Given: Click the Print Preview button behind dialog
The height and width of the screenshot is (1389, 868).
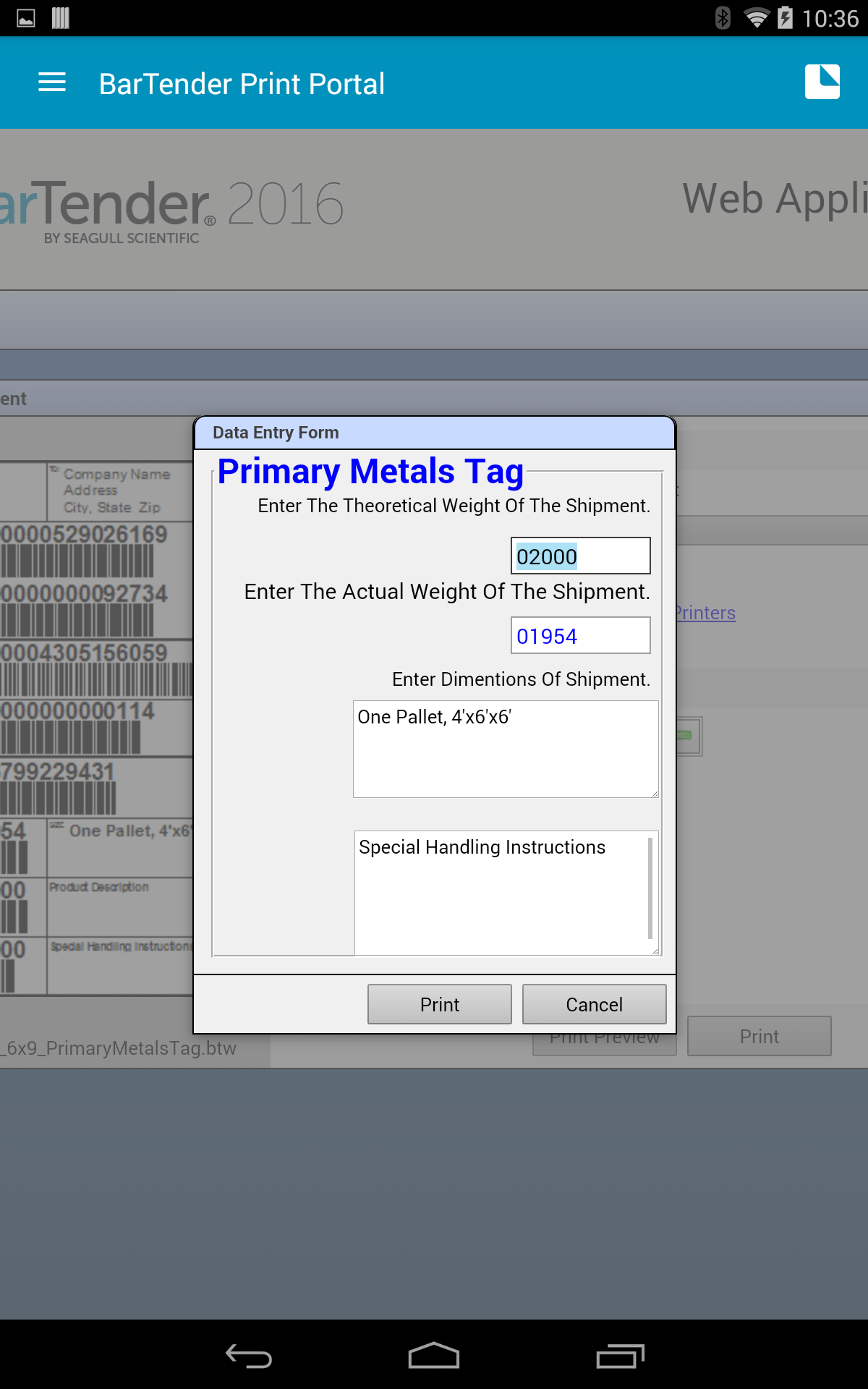Looking at the screenshot, I should 605,1044.
